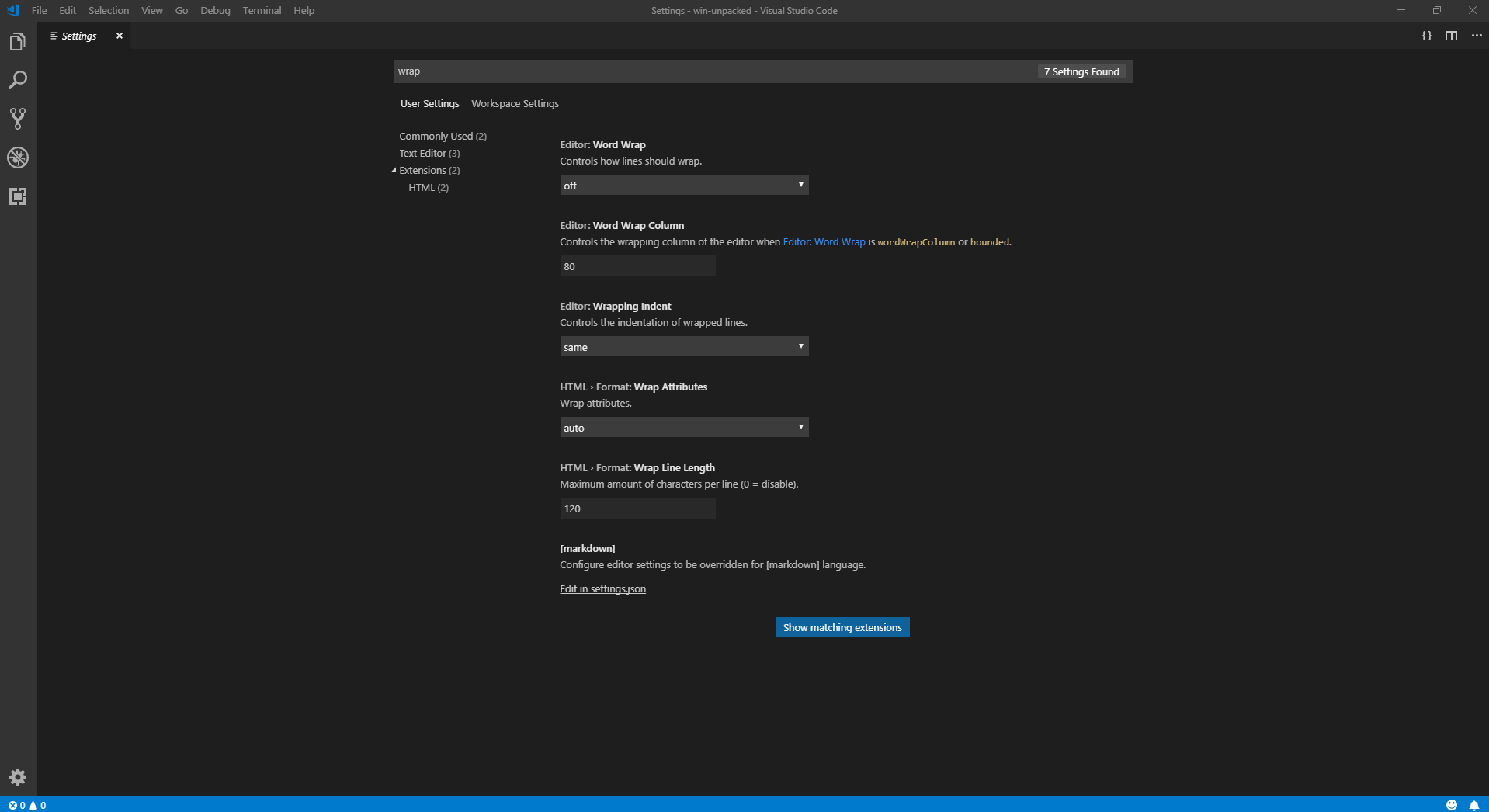
Task: Click the [markdown] setting heading
Action: tap(588, 548)
